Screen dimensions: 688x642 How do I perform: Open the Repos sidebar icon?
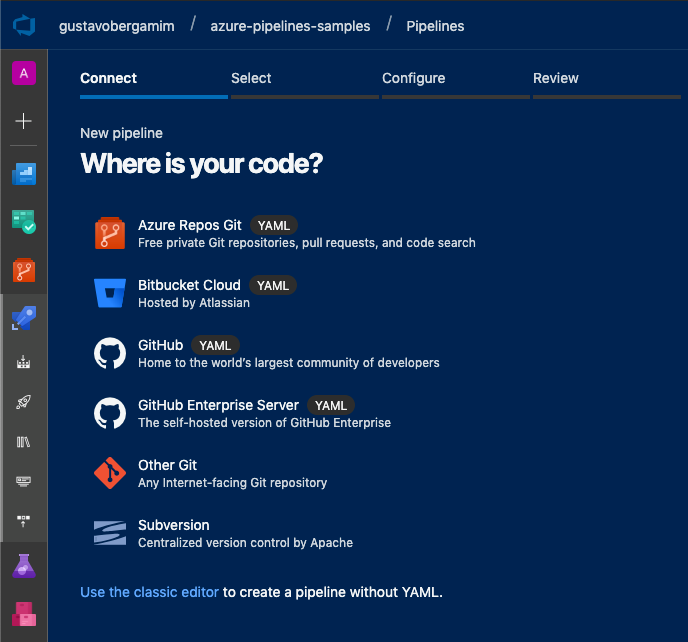24,270
